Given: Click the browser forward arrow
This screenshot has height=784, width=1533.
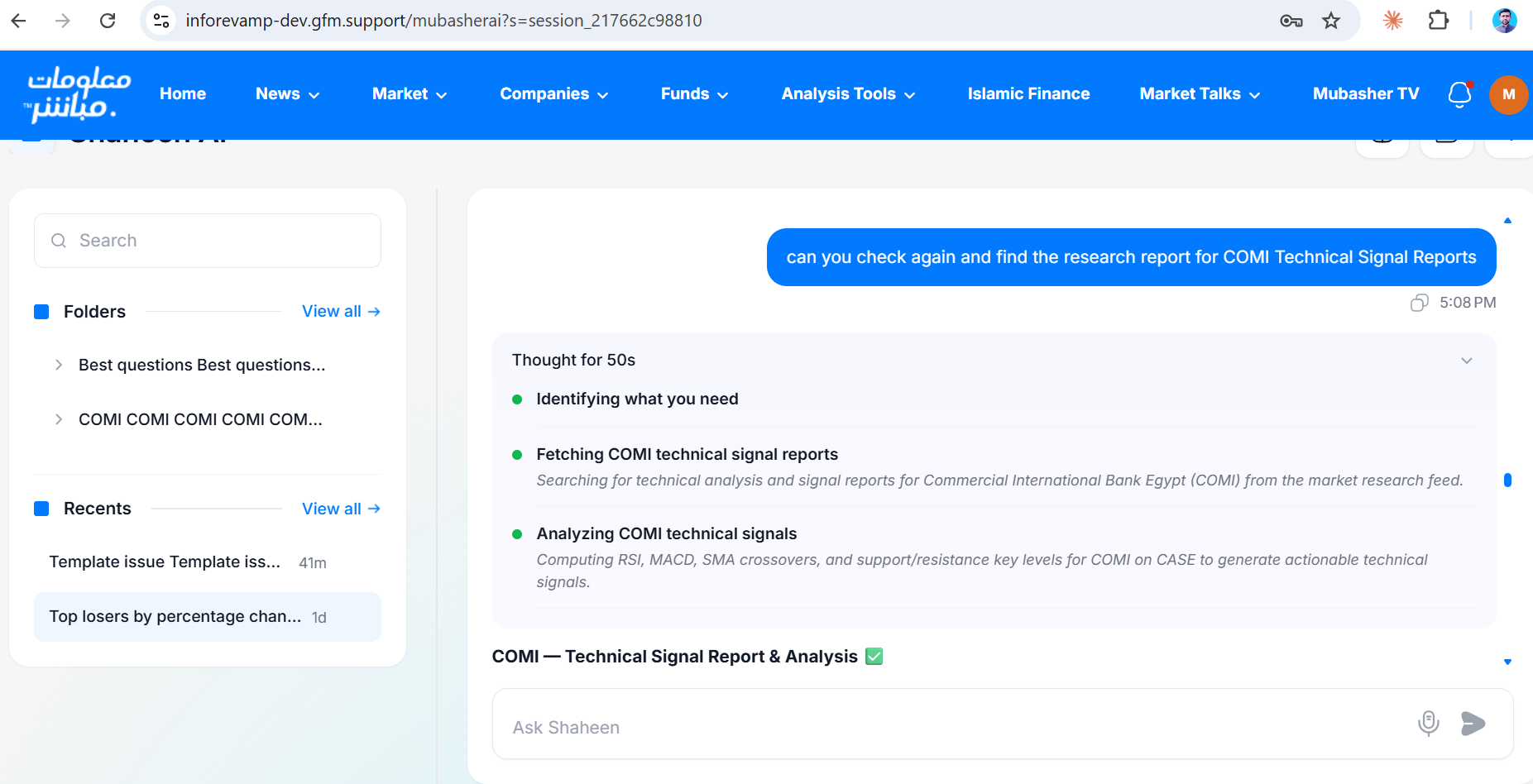Looking at the screenshot, I should [x=63, y=21].
